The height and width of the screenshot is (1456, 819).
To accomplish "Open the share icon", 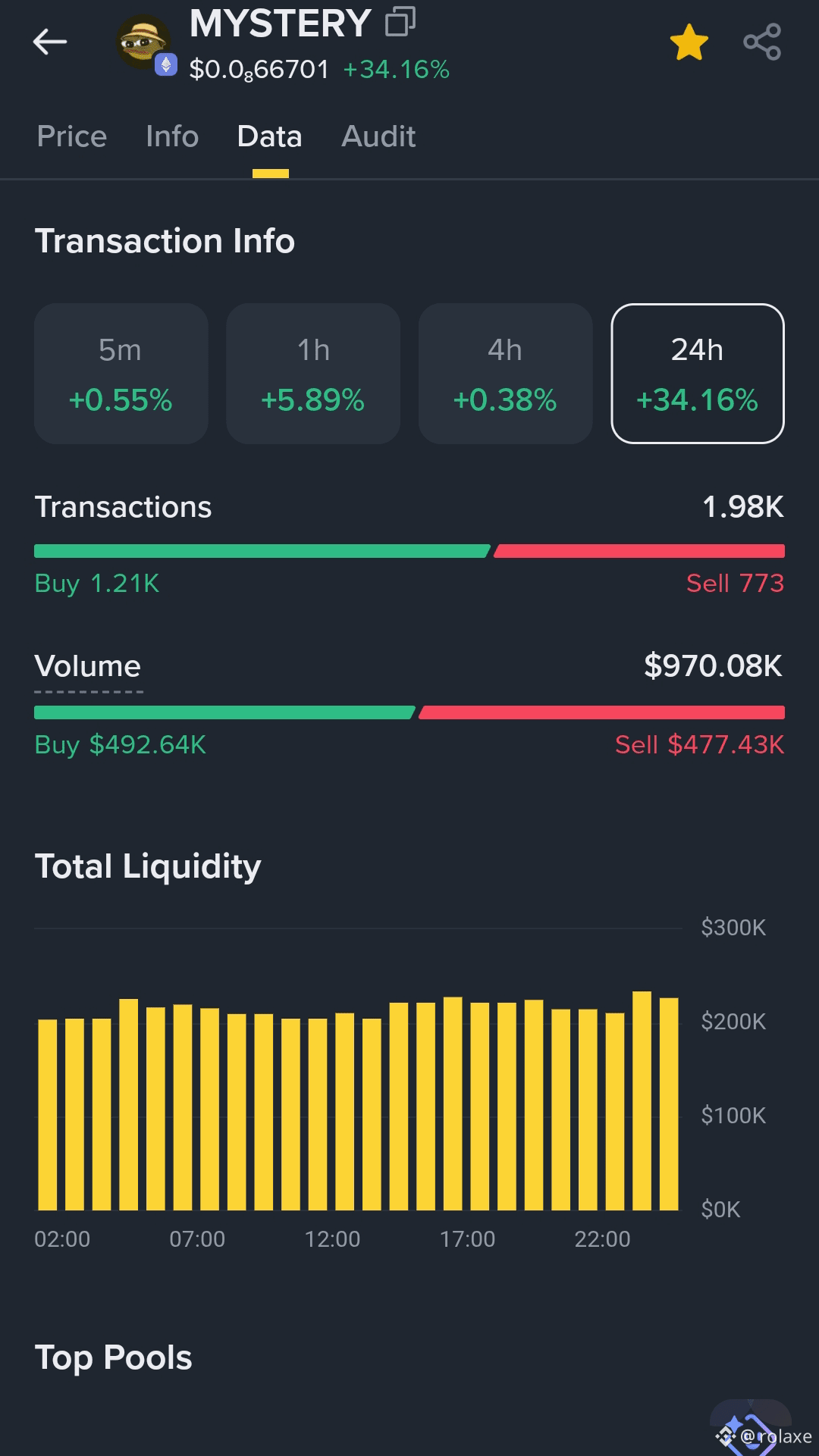I will coord(761,42).
